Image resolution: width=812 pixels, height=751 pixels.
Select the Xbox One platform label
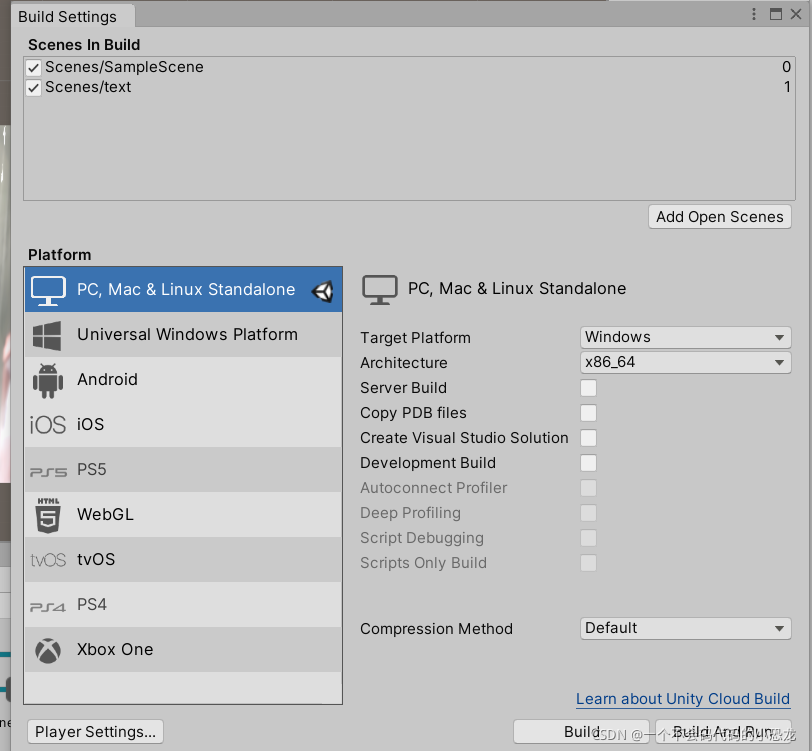[115, 649]
